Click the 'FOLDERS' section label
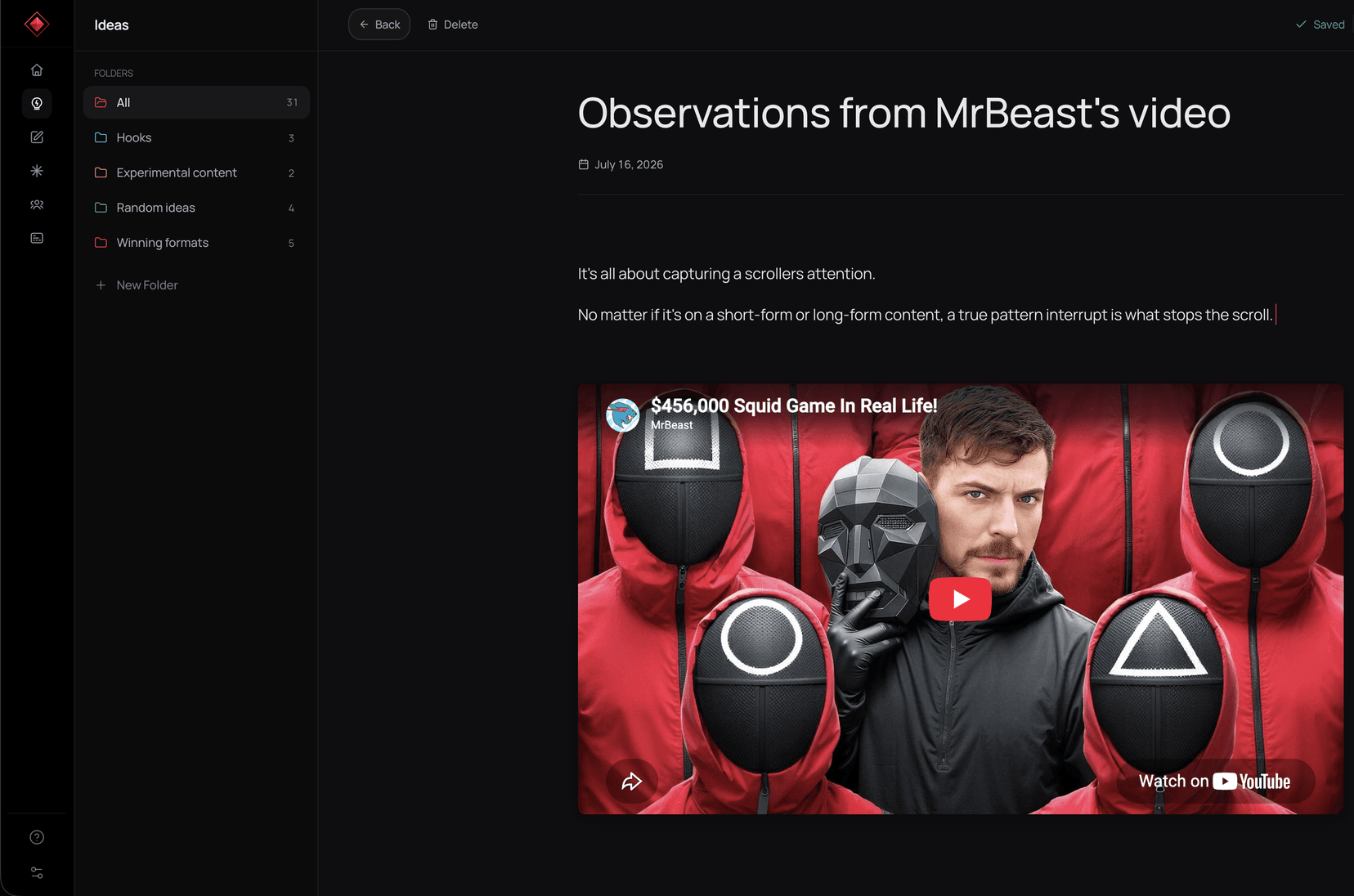 114,74
